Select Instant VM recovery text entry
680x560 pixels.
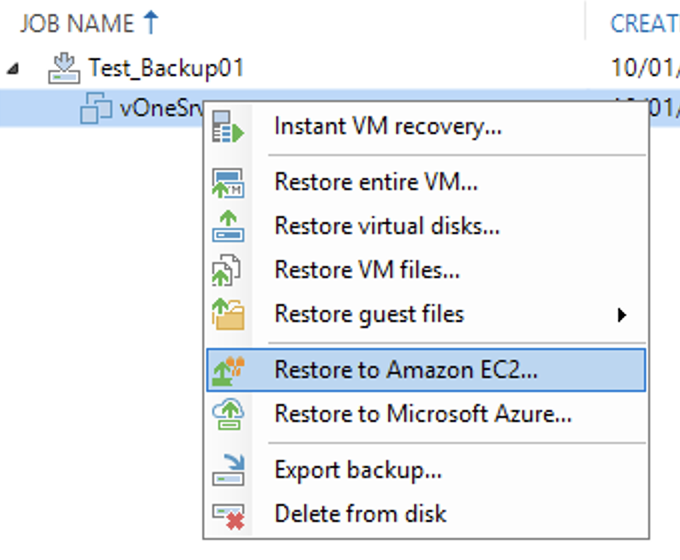pyautogui.click(x=388, y=127)
